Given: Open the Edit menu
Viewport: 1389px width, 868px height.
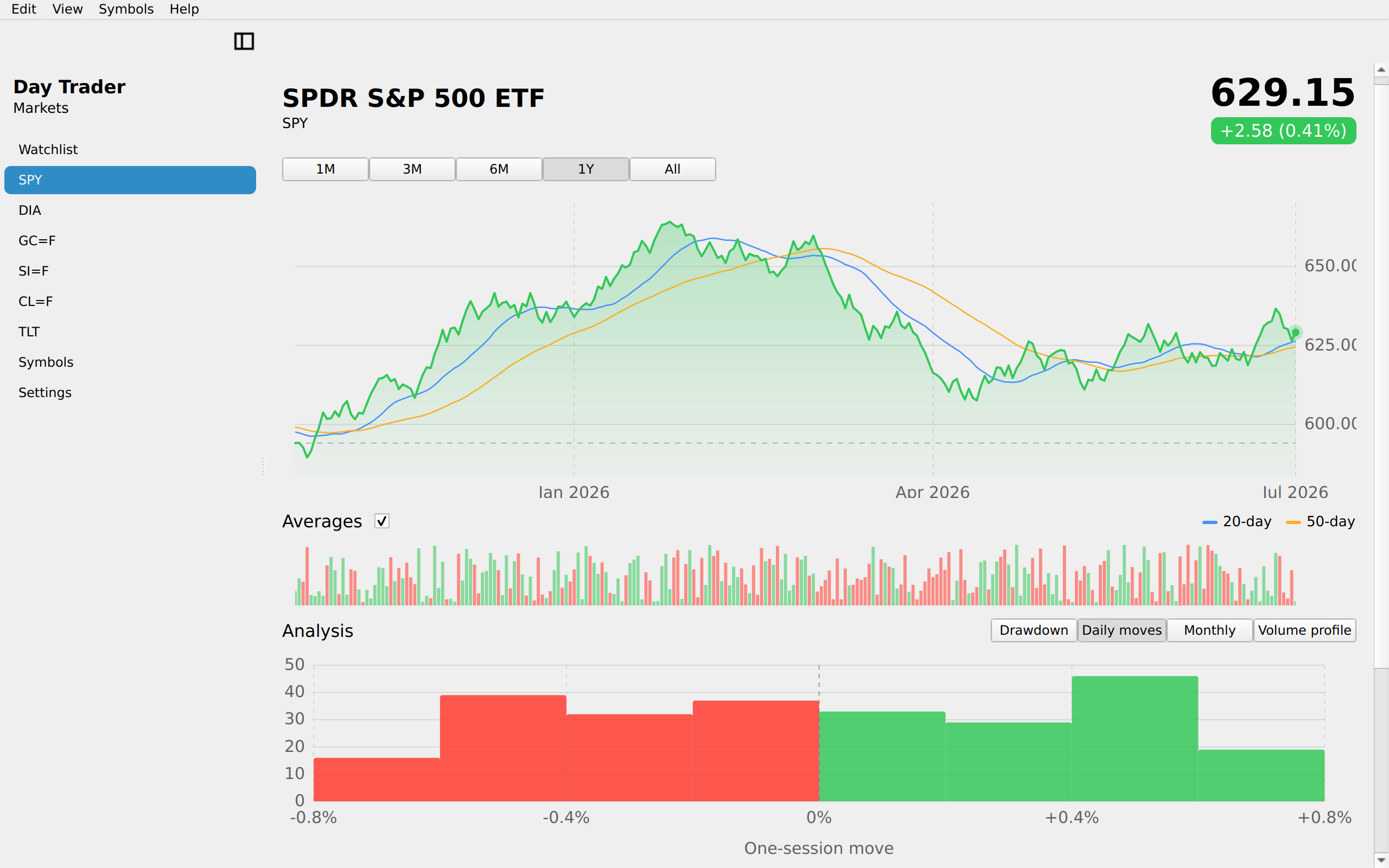Looking at the screenshot, I should pyautogui.click(x=23, y=9).
